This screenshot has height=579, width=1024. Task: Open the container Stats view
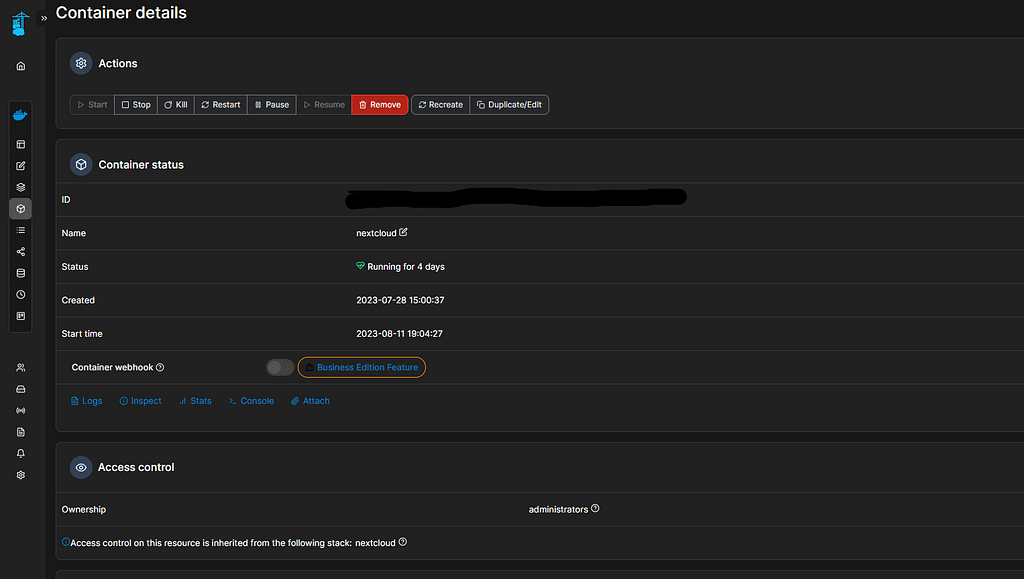195,401
